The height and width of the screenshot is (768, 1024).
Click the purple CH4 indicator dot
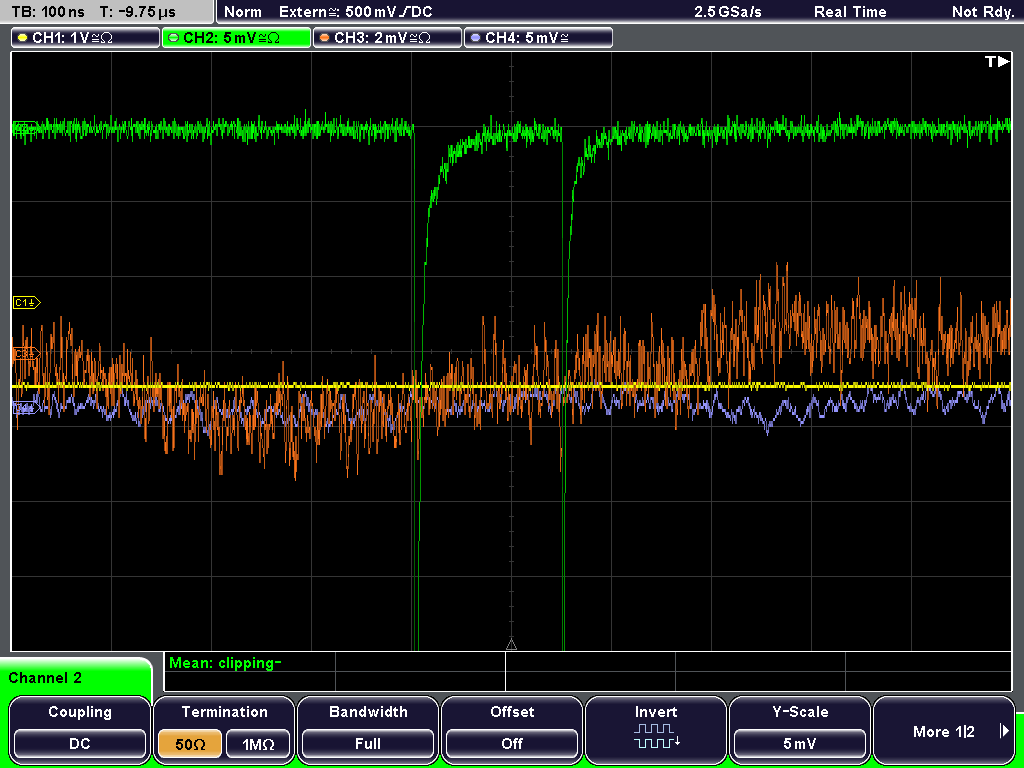[x=475, y=38]
